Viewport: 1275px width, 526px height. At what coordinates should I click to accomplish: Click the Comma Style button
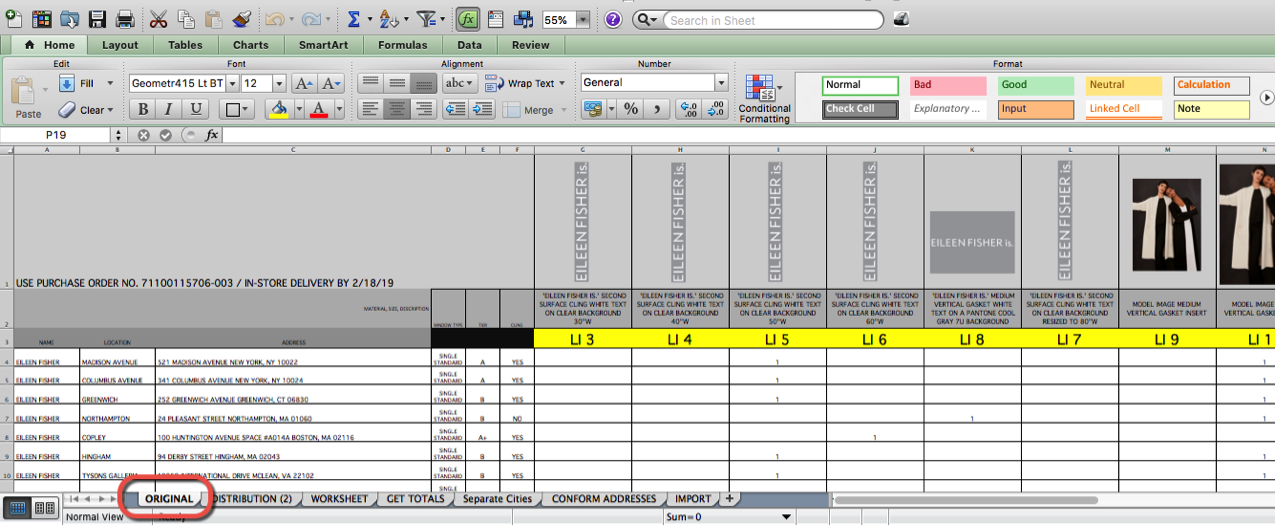tap(656, 110)
